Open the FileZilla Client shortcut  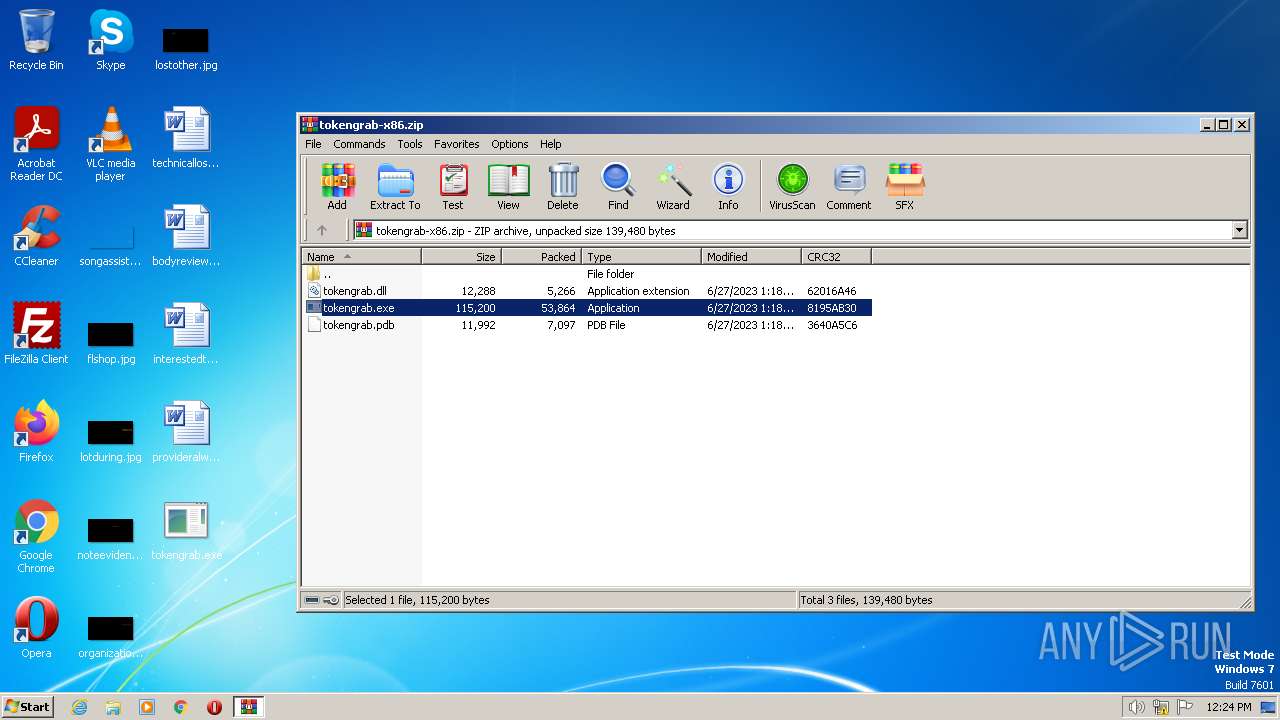coord(36,334)
